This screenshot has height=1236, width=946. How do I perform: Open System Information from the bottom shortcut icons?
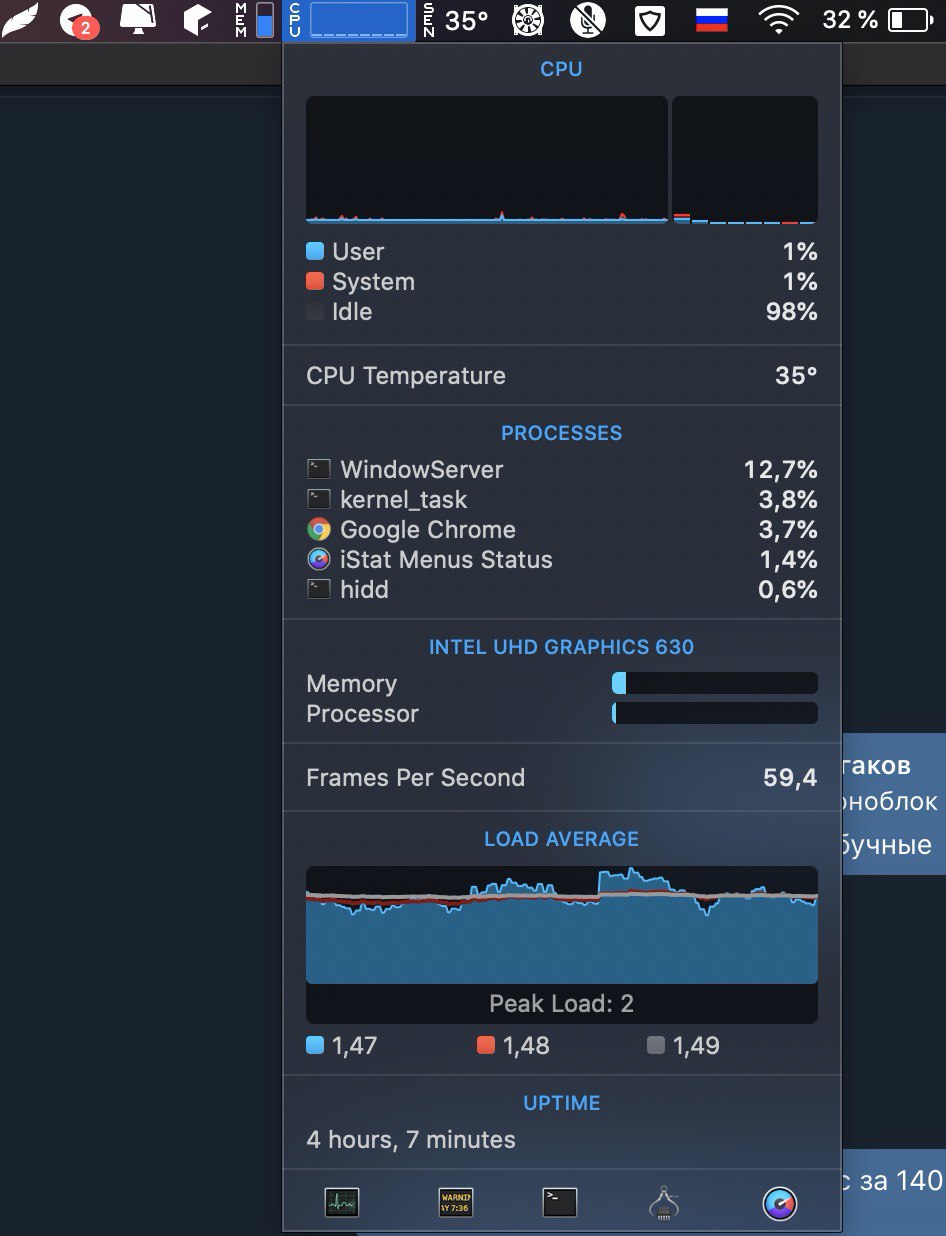pyautogui.click(x=665, y=1202)
